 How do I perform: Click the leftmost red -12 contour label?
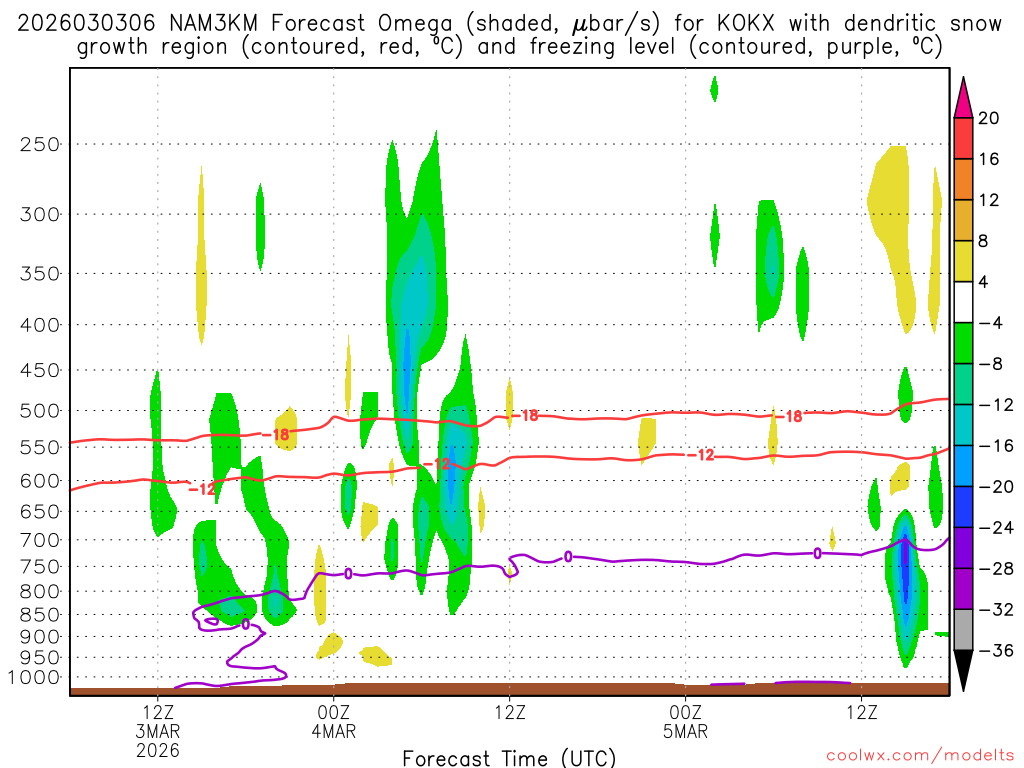[202, 489]
